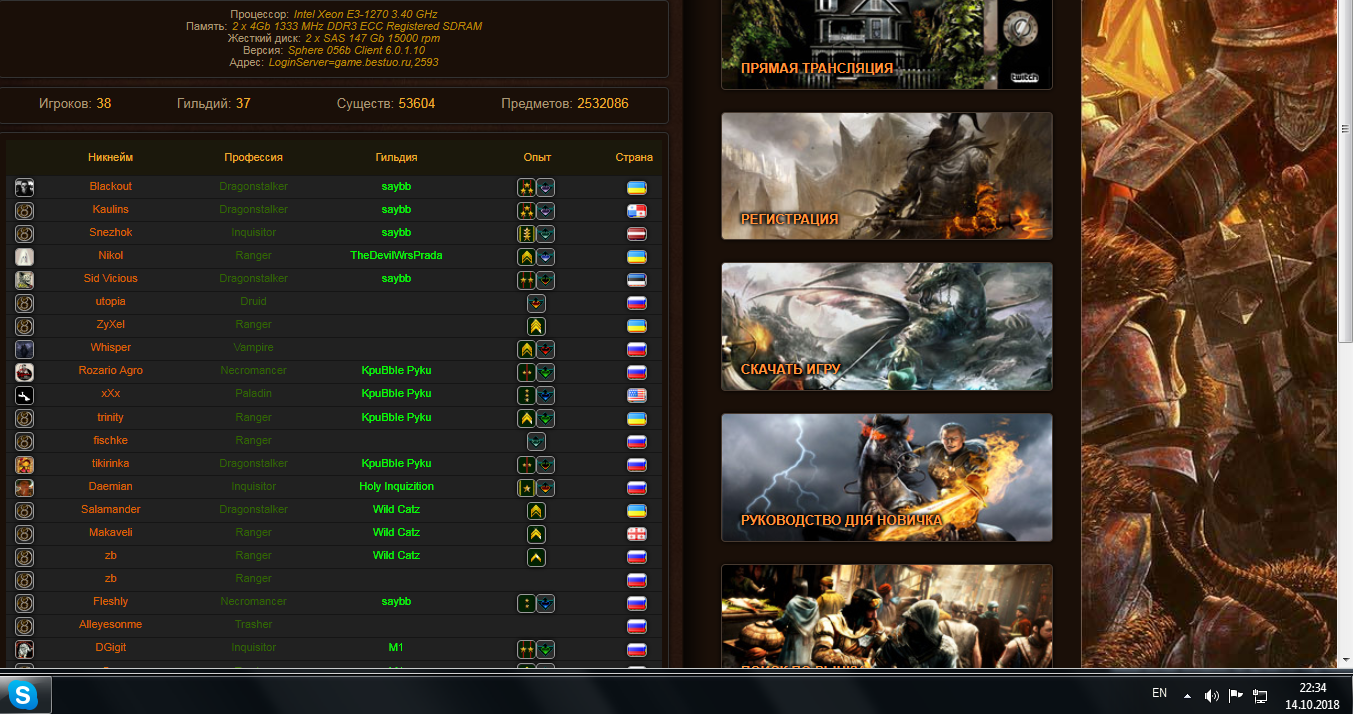Open Skype from the taskbar

pos(23,694)
